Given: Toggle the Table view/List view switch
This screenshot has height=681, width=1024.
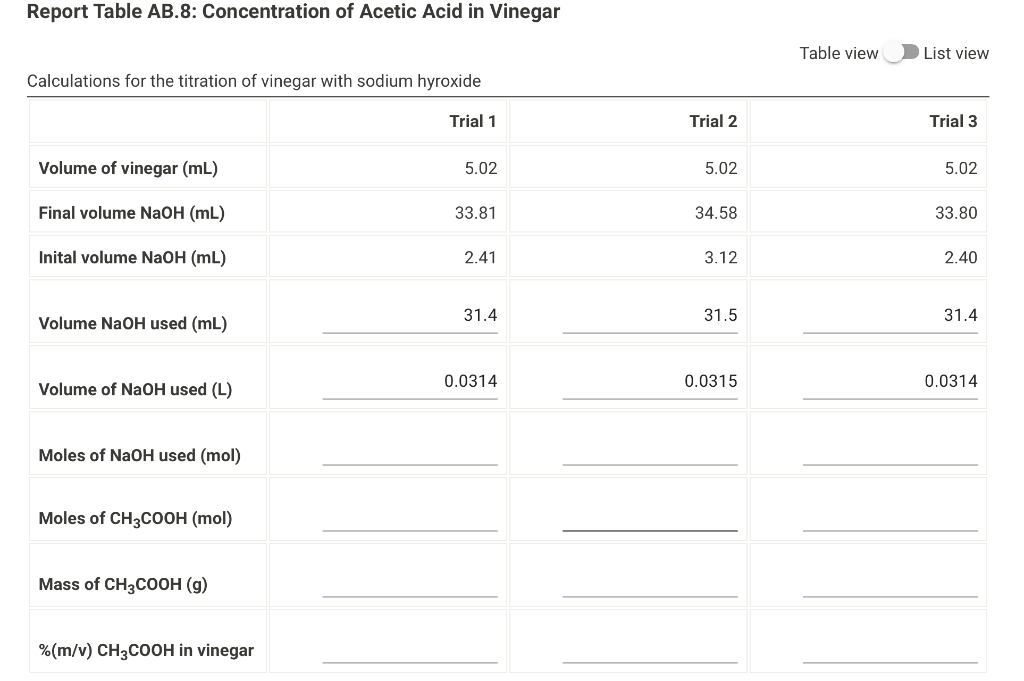Looking at the screenshot, I should tap(899, 52).
